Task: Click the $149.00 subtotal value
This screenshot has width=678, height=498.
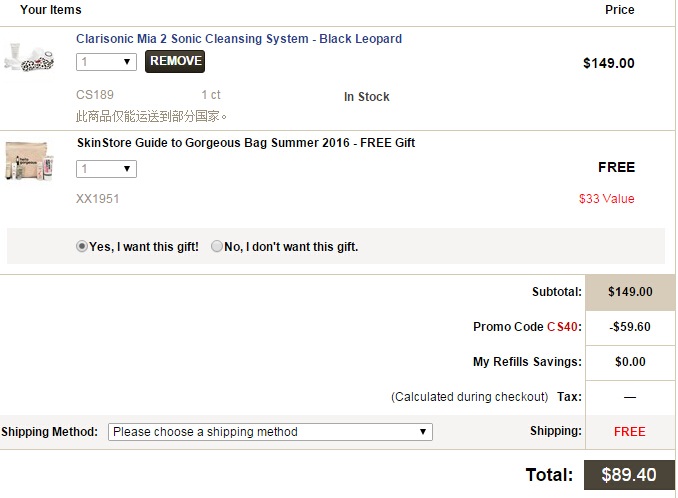Action: point(630,292)
